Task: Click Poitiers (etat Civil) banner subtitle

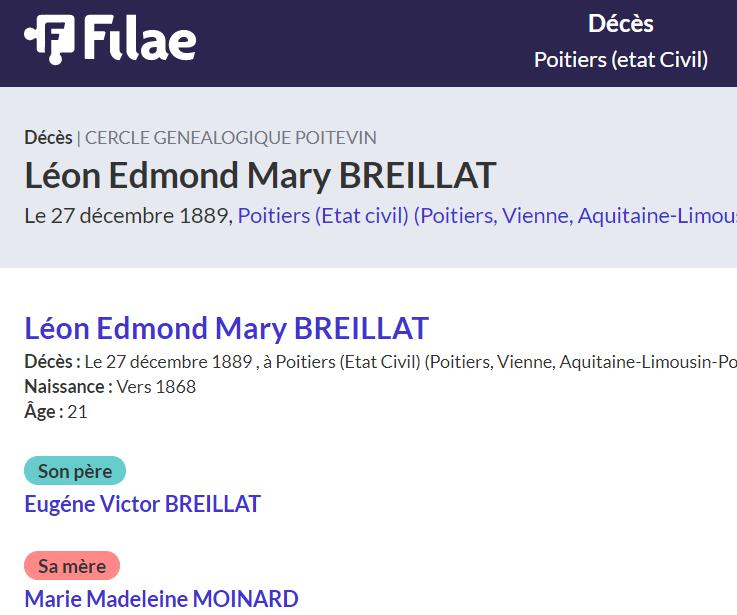Action: pyautogui.click(x=621, y=60)
